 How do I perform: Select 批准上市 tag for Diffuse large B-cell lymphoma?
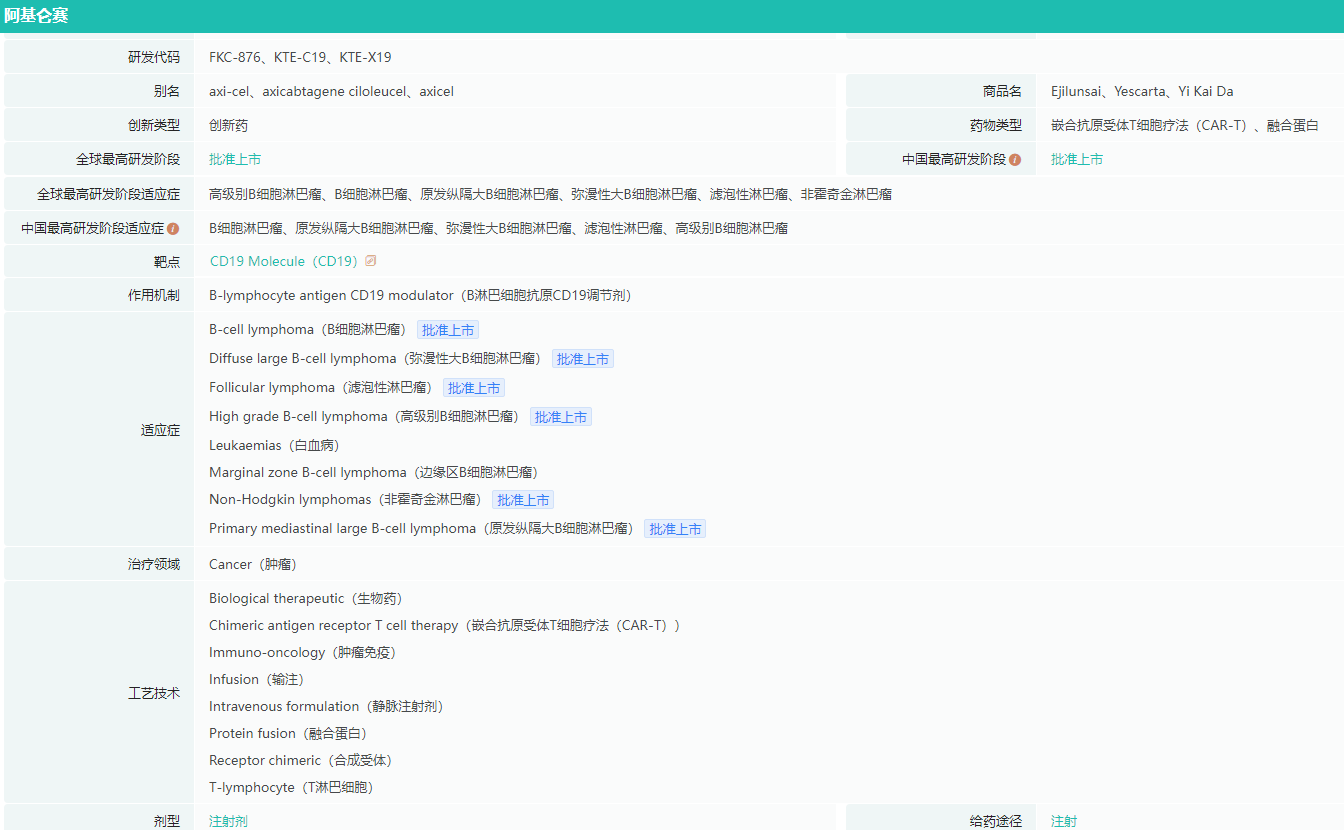(583, 359)
